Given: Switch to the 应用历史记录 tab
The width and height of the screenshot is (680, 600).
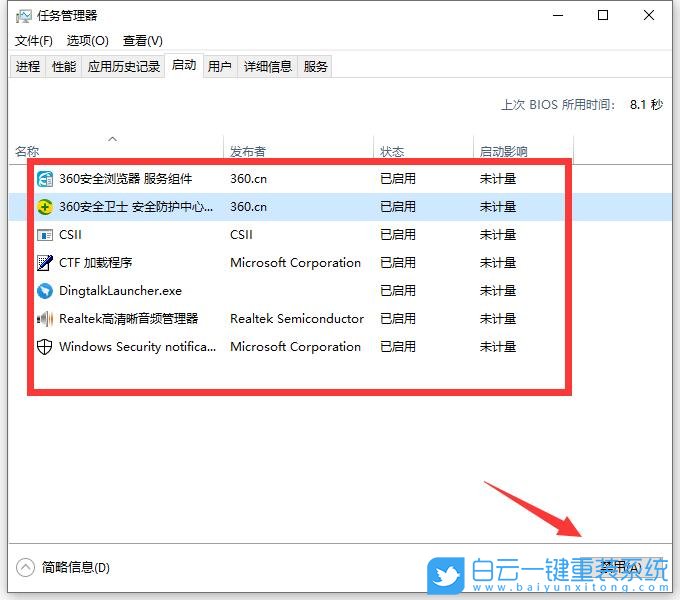Looking at the screenshot, I should pos(124,66).
